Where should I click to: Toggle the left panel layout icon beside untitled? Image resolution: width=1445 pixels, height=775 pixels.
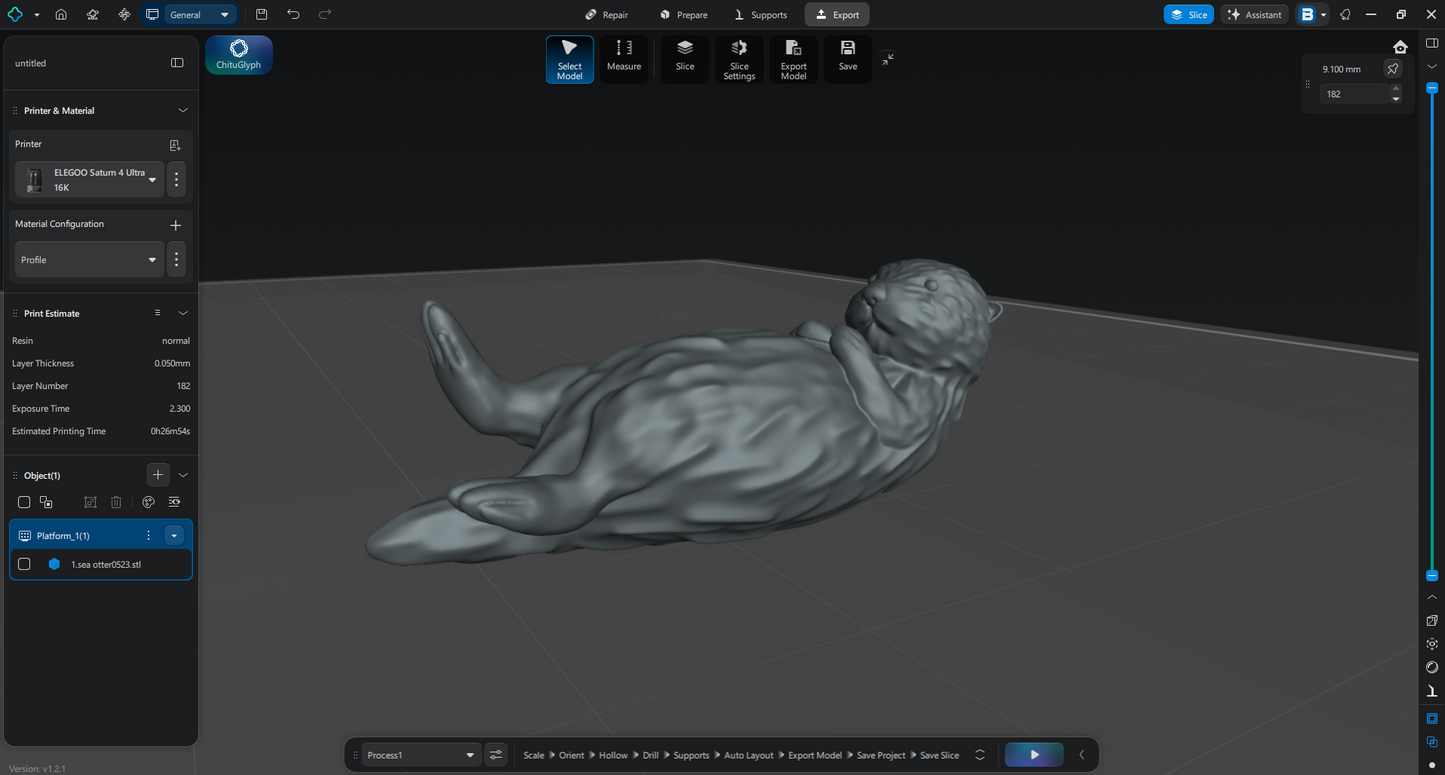[177, 63]
